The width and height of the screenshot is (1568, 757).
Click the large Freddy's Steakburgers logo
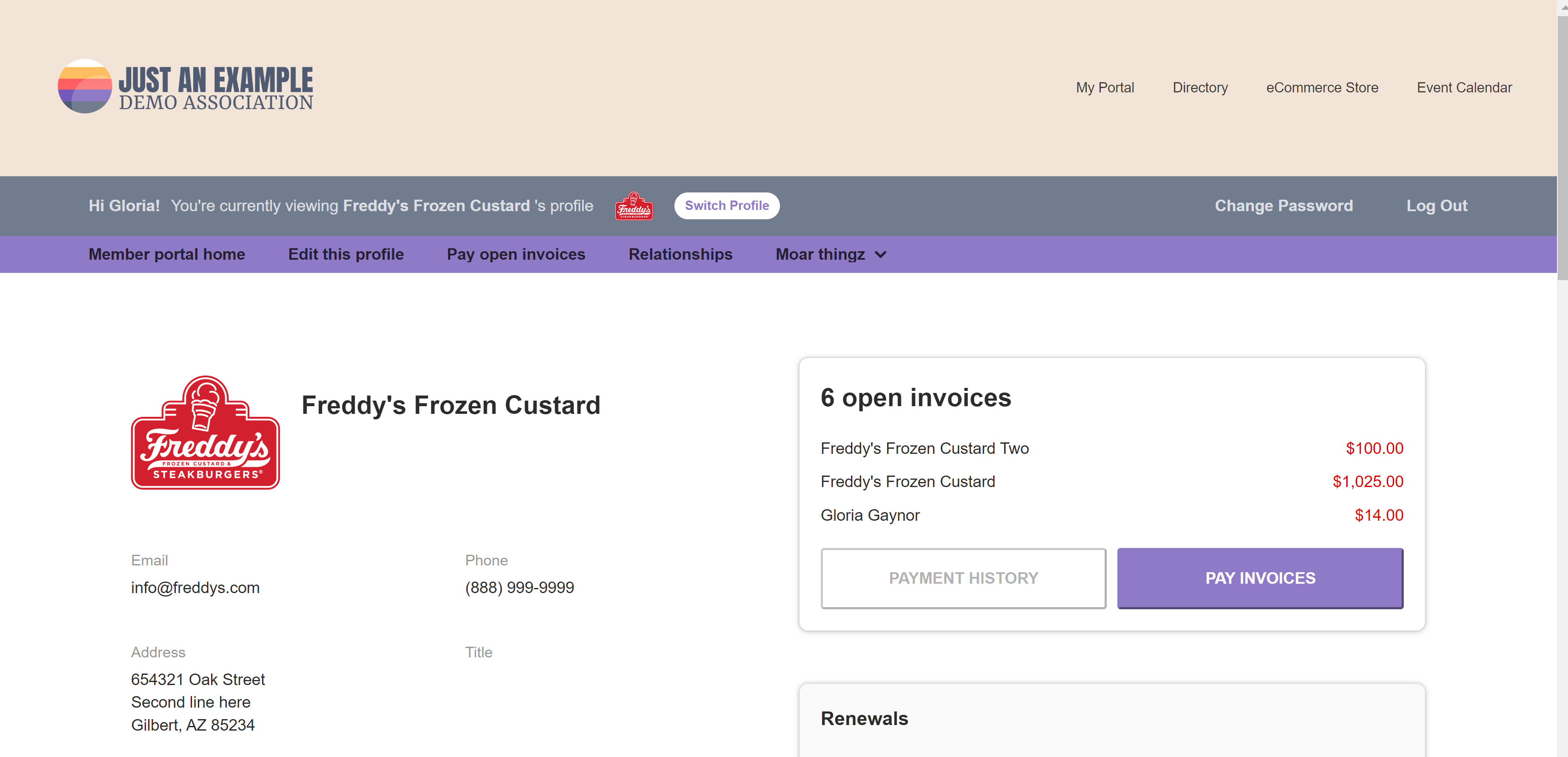(205, 433)
